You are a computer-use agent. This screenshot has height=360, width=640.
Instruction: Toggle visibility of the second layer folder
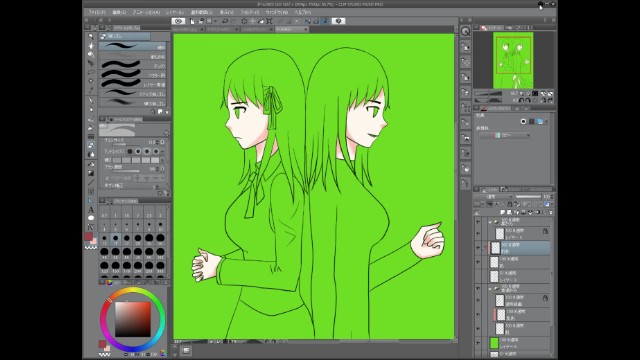[x=478, y=289]
